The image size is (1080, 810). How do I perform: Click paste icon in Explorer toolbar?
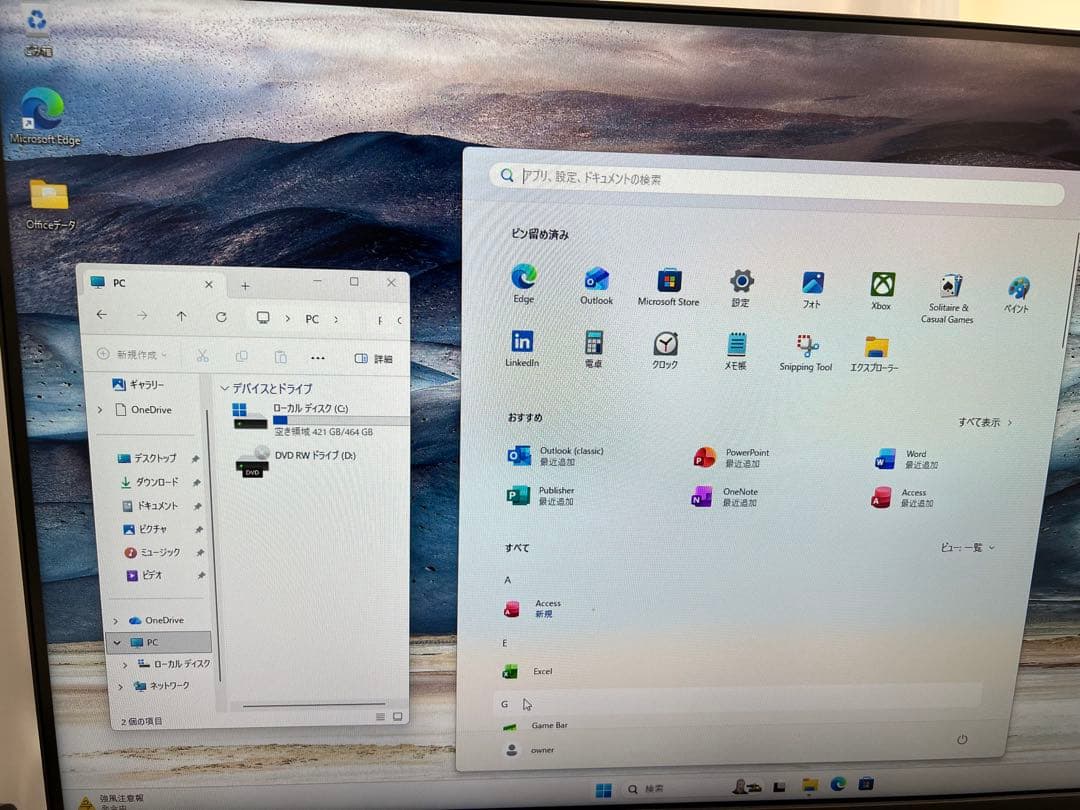tap(280, 357)
